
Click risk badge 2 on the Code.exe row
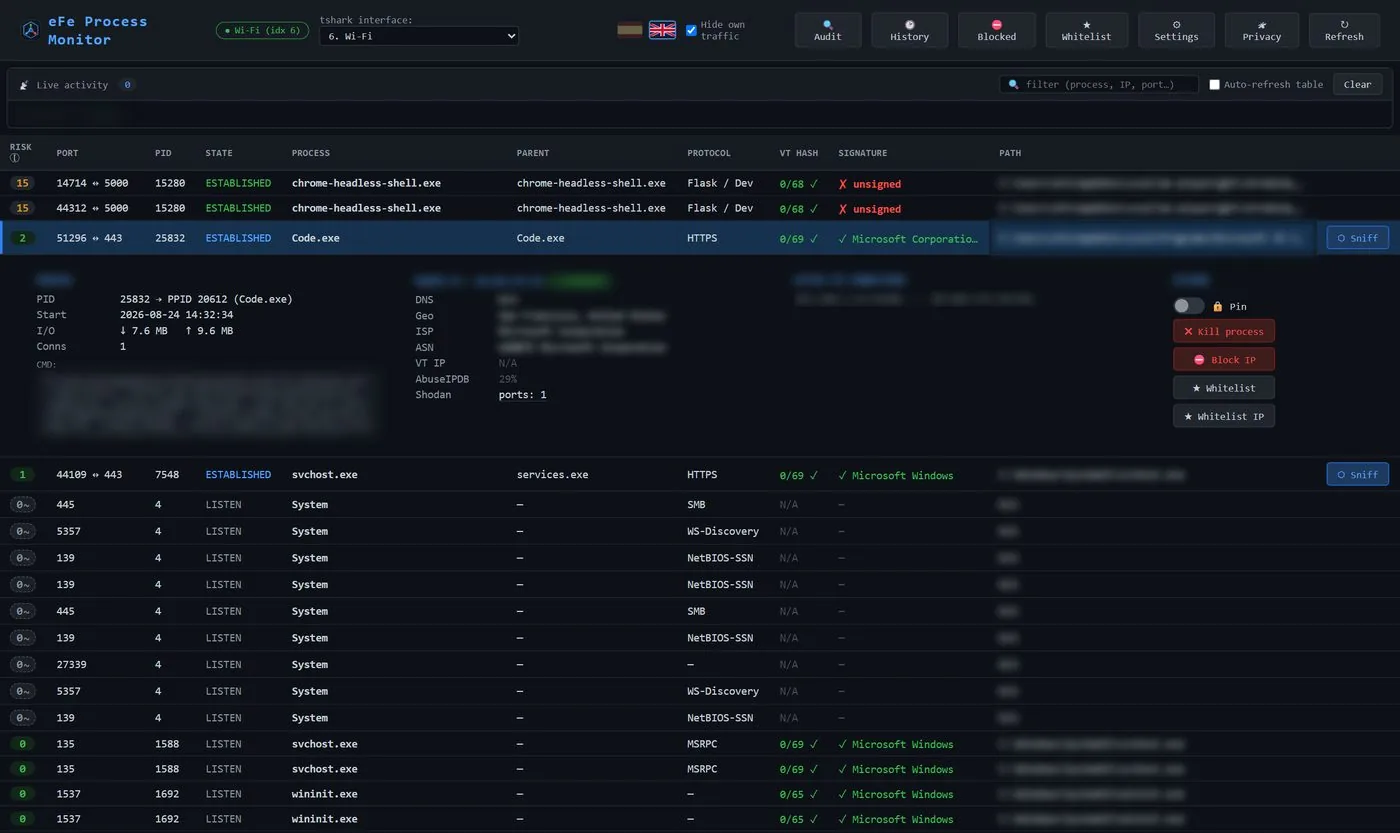[x=22, y=238]
